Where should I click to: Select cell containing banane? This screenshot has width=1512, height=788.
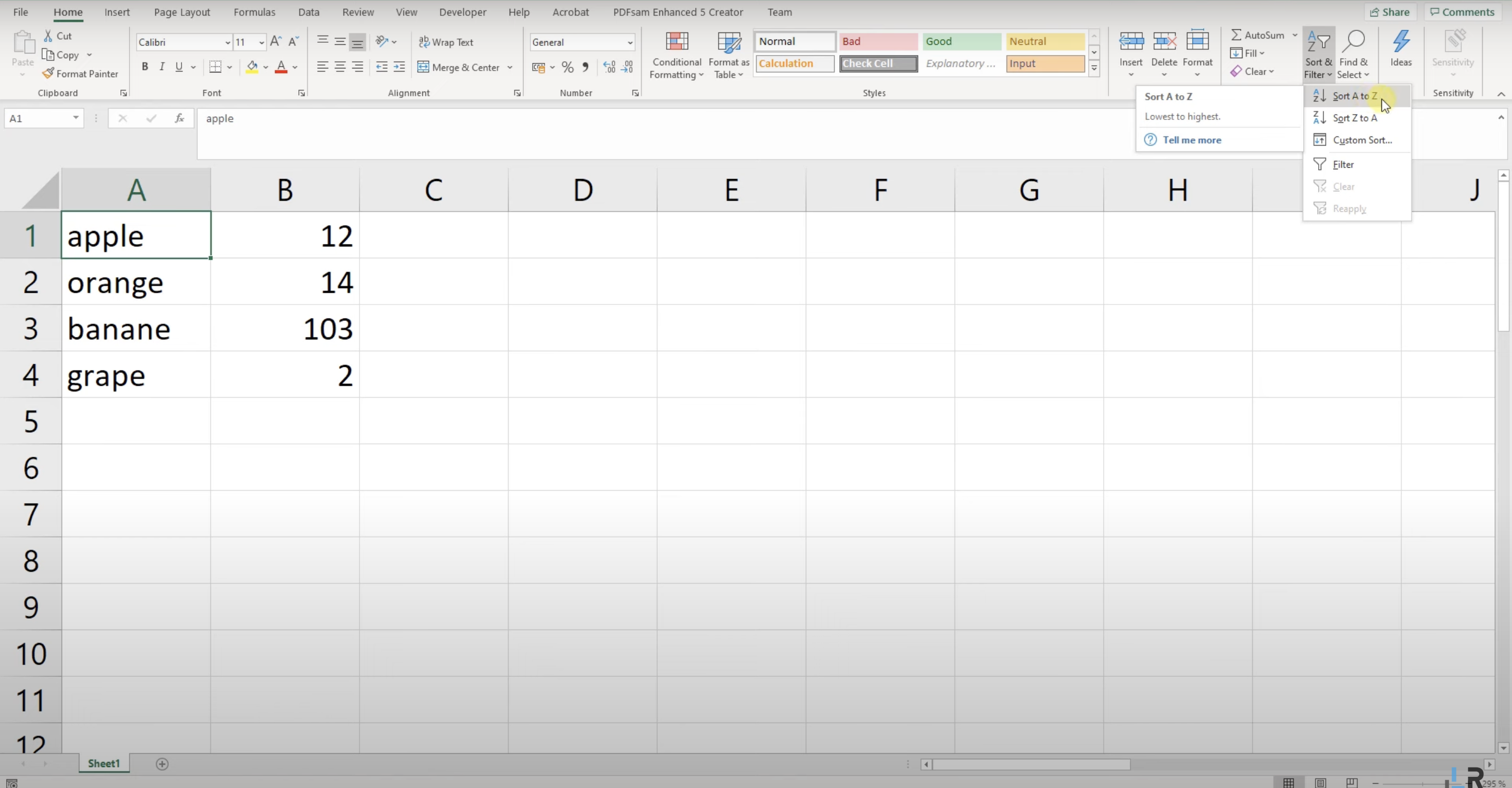tap(136, 328)
